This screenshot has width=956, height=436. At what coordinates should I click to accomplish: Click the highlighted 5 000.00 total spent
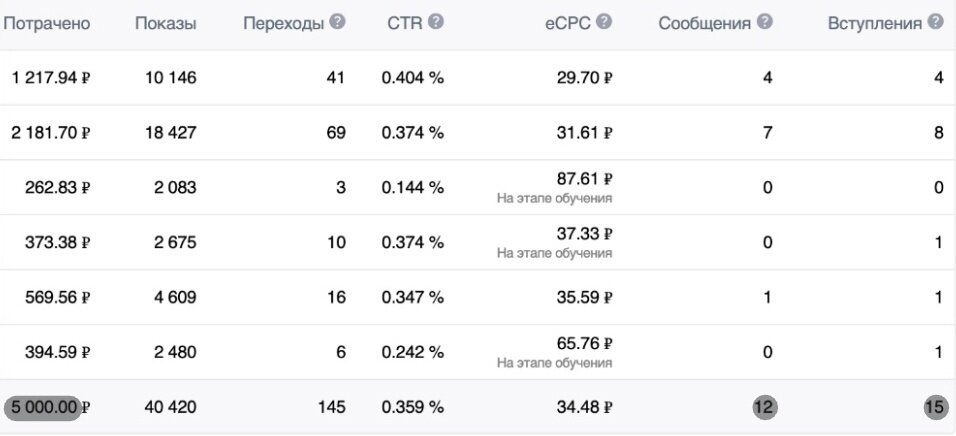(43, 407)
